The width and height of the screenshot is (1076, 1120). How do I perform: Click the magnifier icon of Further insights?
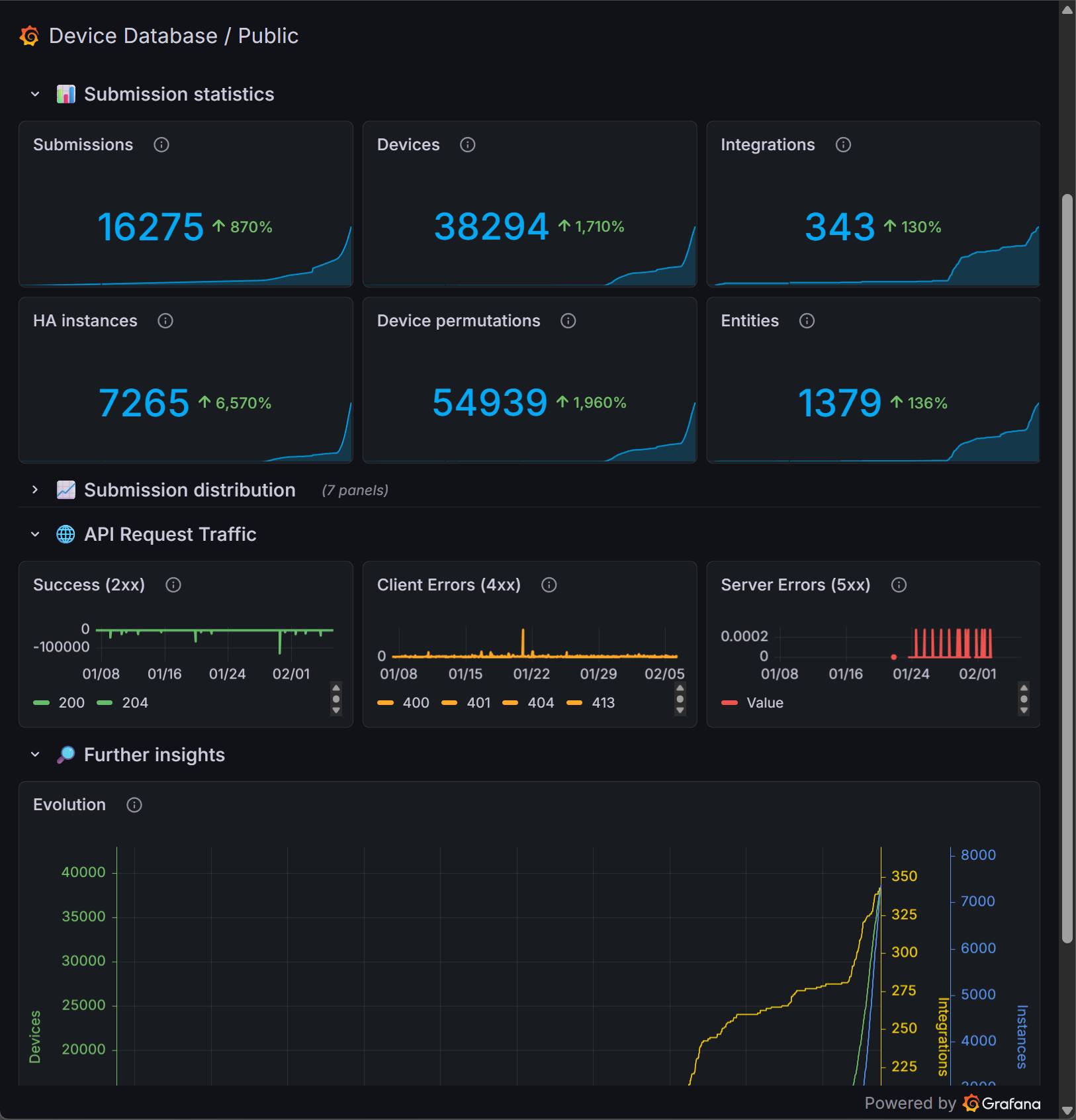click(66, 755)
